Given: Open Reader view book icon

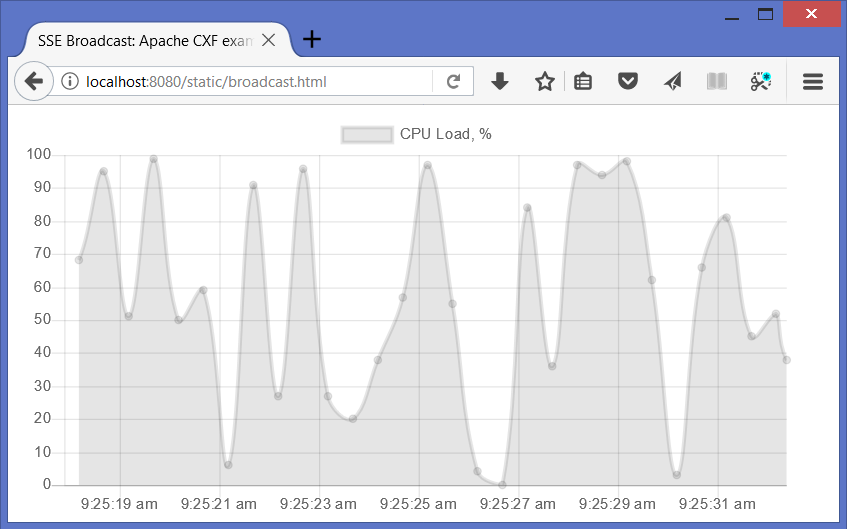Looking at the screenshot, I should click(717, 82).
